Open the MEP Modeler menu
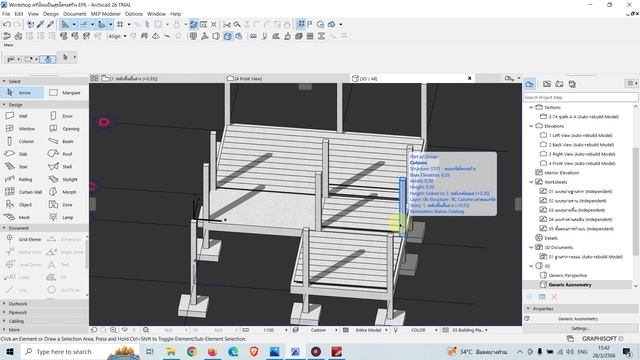This screenshot has width=640, height=360. [x=106, y=14]
